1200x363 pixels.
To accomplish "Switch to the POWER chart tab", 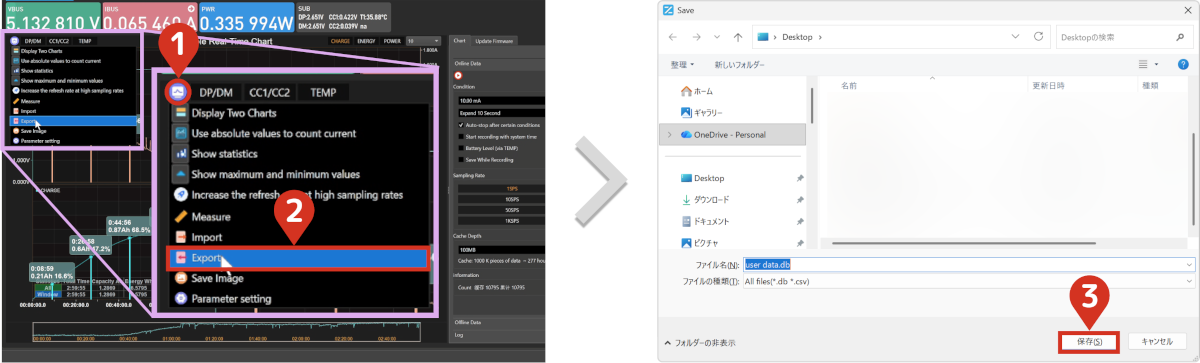I will click(x=393, y=41).
